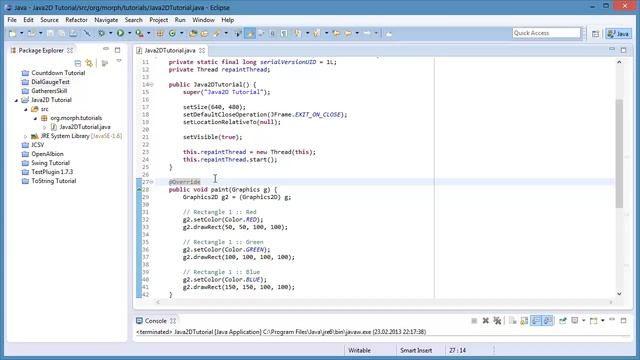
Task: Click editor scroll down arrow
Action: click(619, 293)
